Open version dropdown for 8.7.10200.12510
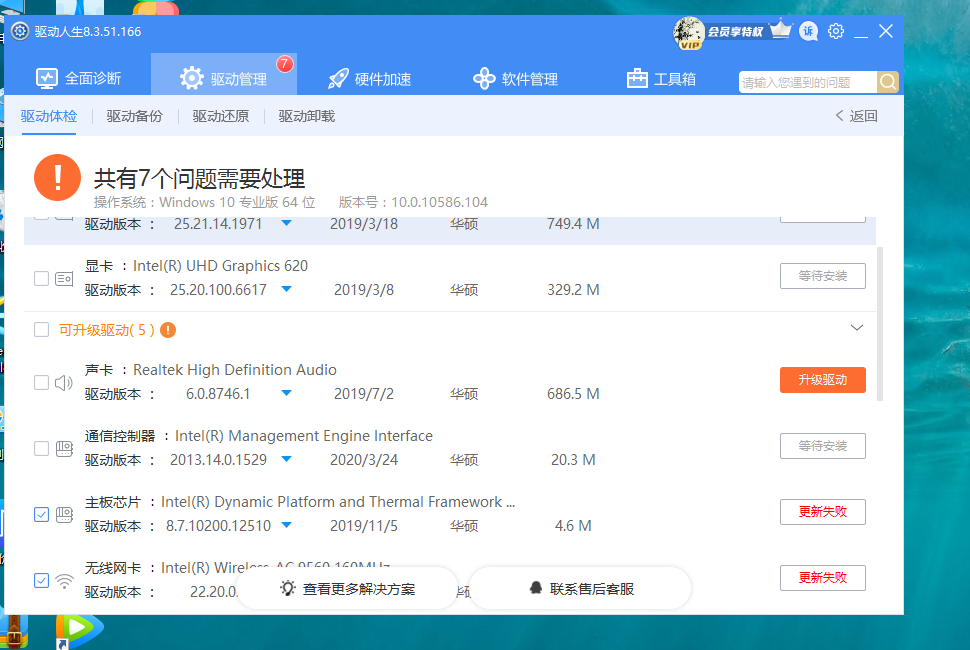The image size is (970, 650). click(x=286, y=525)
